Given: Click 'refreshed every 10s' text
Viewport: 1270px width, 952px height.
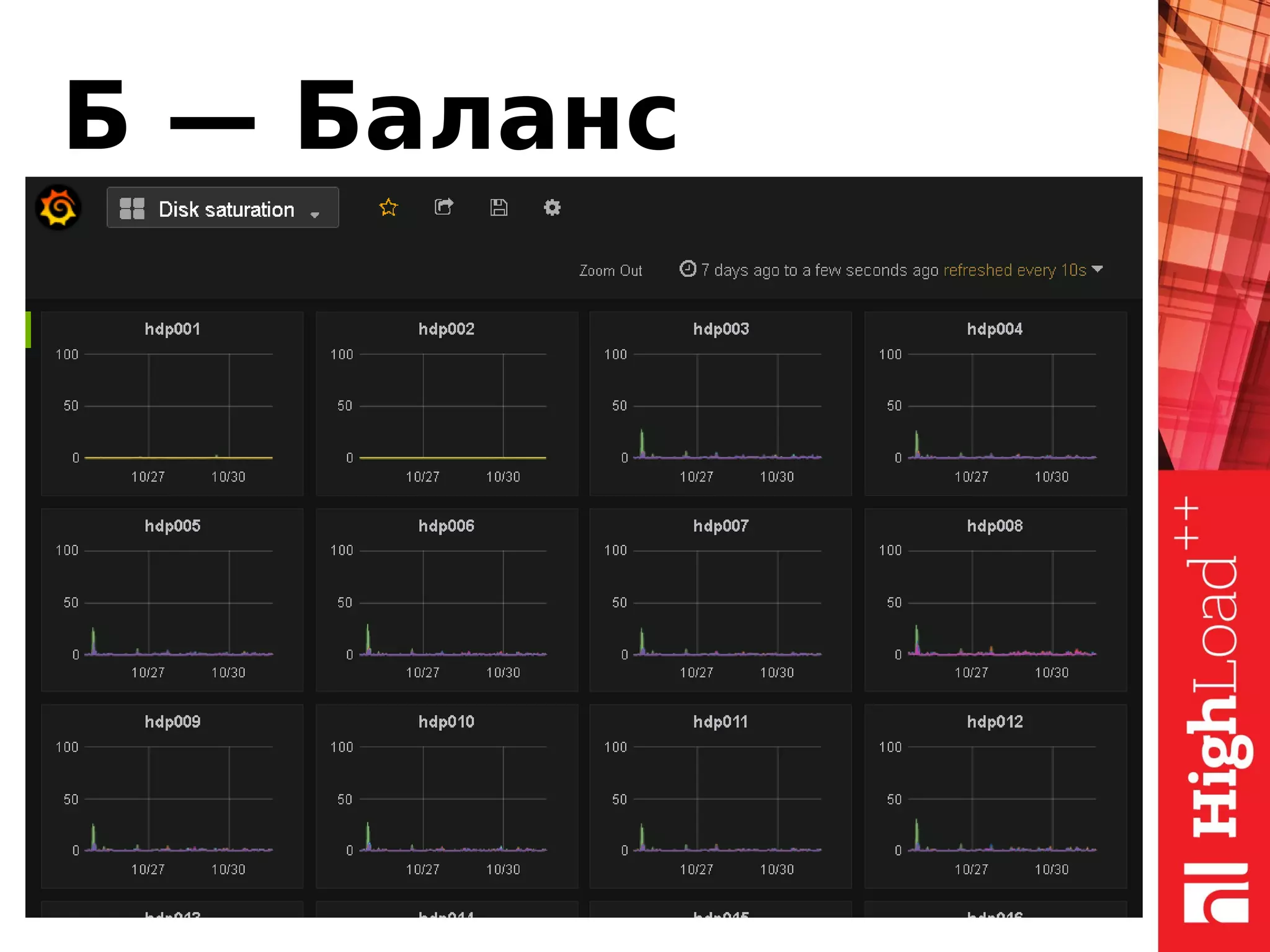Looking at the screenshot, I should [1015, 270].
